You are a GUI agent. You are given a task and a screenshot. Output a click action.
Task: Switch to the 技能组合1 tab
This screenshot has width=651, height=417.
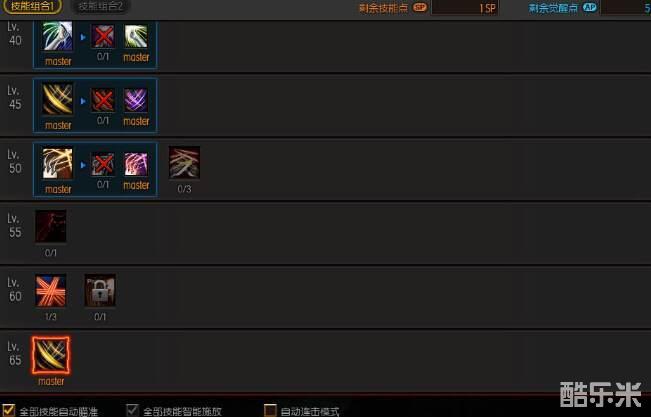[x=32, y=6]
